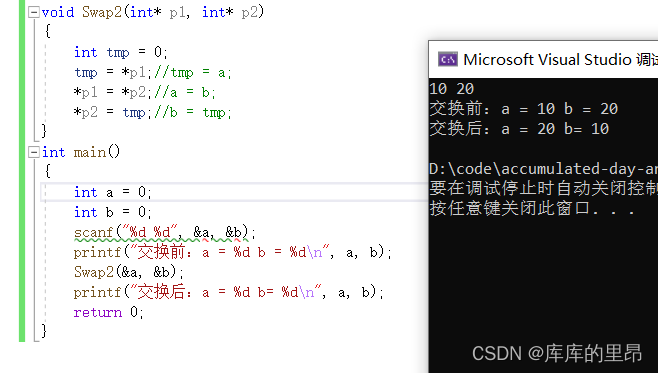Click console output '交换前: a = 10 b = 20'
The width and height of the screenshot is (658, 373).
(523, 109)
